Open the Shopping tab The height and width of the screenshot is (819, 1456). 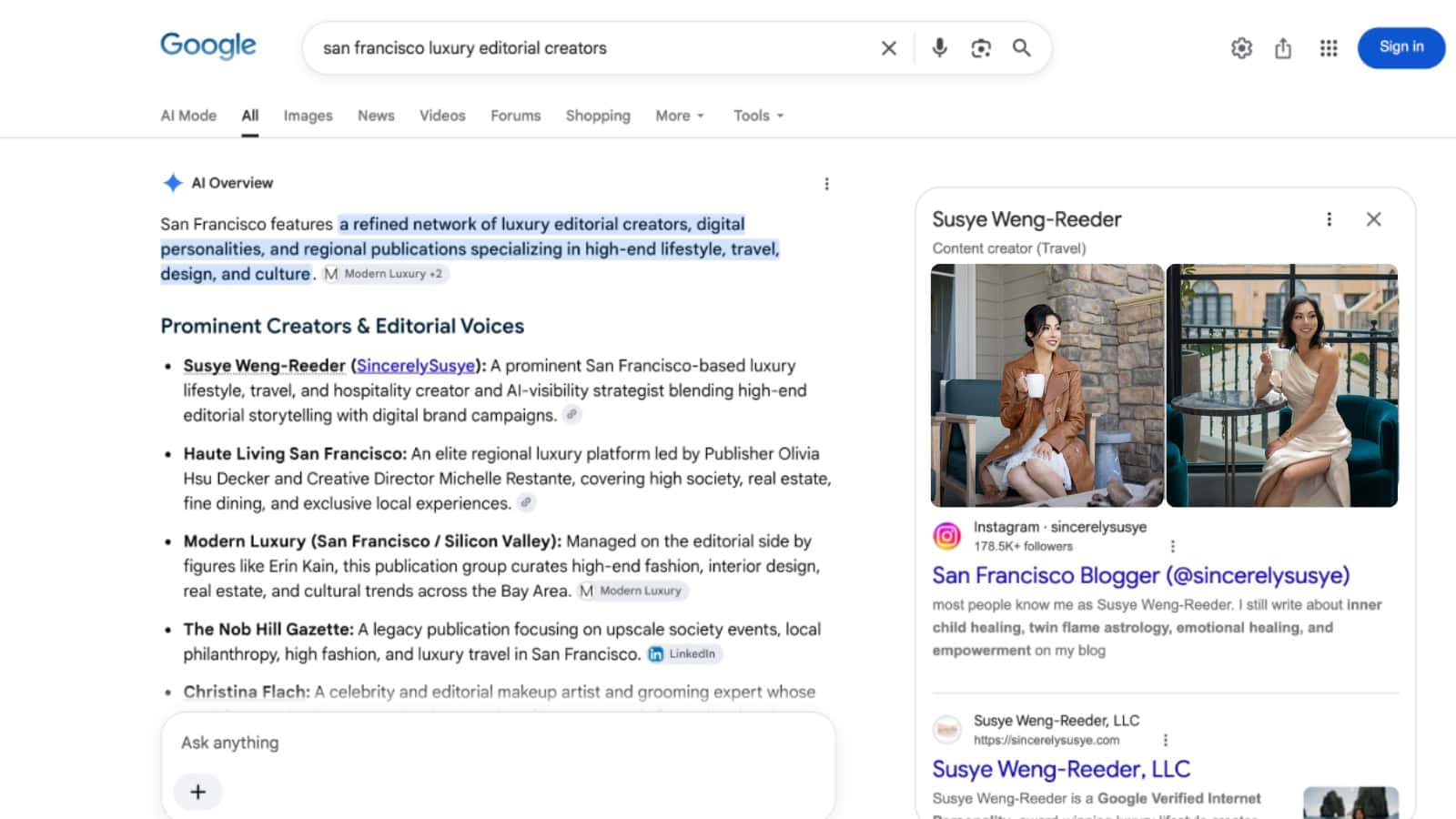click(598, 116)
